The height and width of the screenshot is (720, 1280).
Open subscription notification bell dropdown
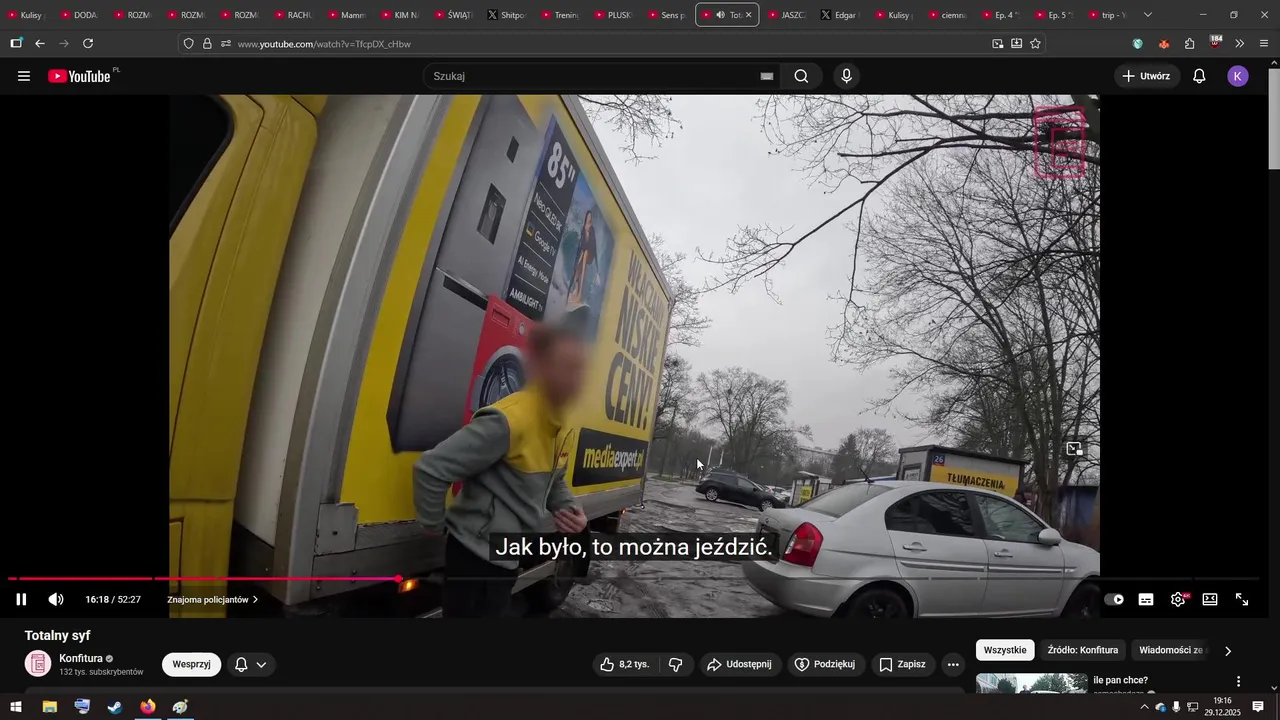click(x=250, y=664)
